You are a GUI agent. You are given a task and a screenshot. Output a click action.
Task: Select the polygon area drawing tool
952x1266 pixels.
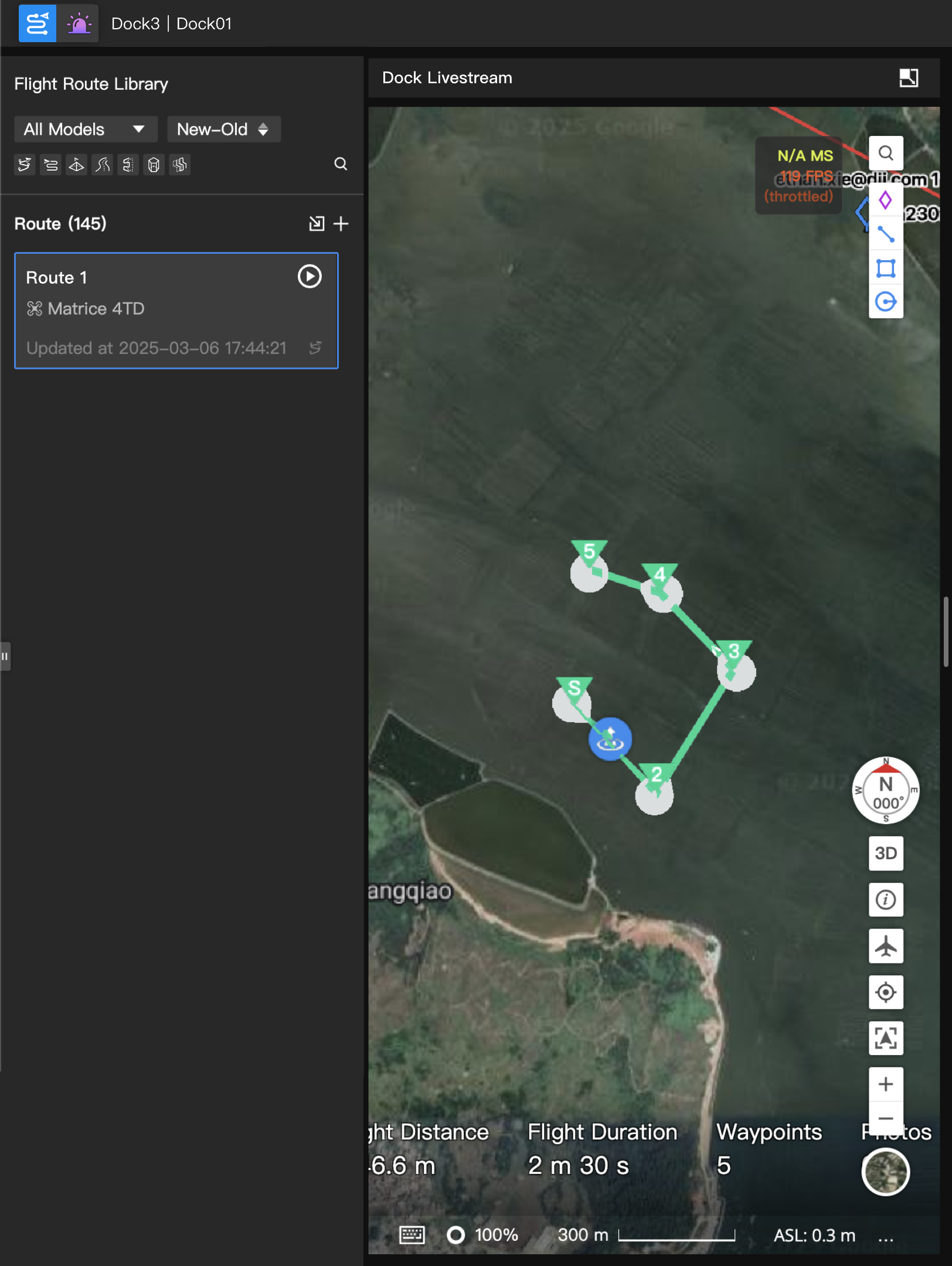[885, 268]
